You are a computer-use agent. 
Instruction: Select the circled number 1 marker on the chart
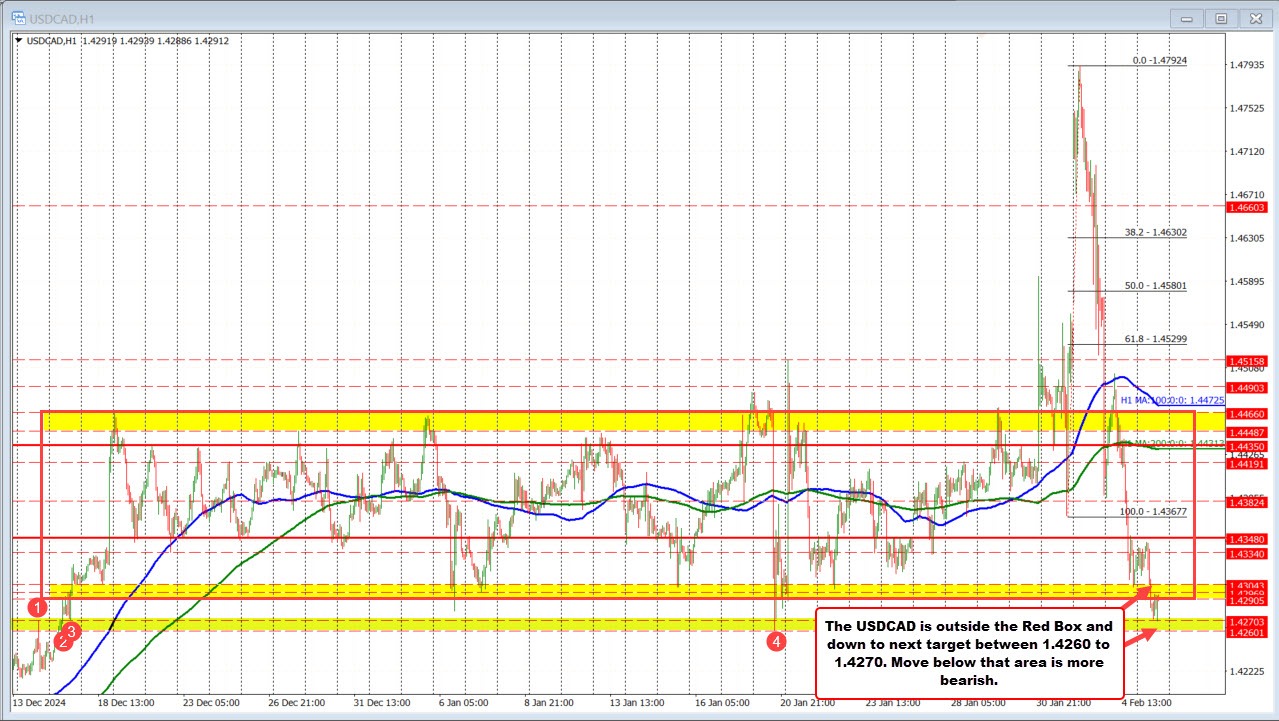[37, 605]
